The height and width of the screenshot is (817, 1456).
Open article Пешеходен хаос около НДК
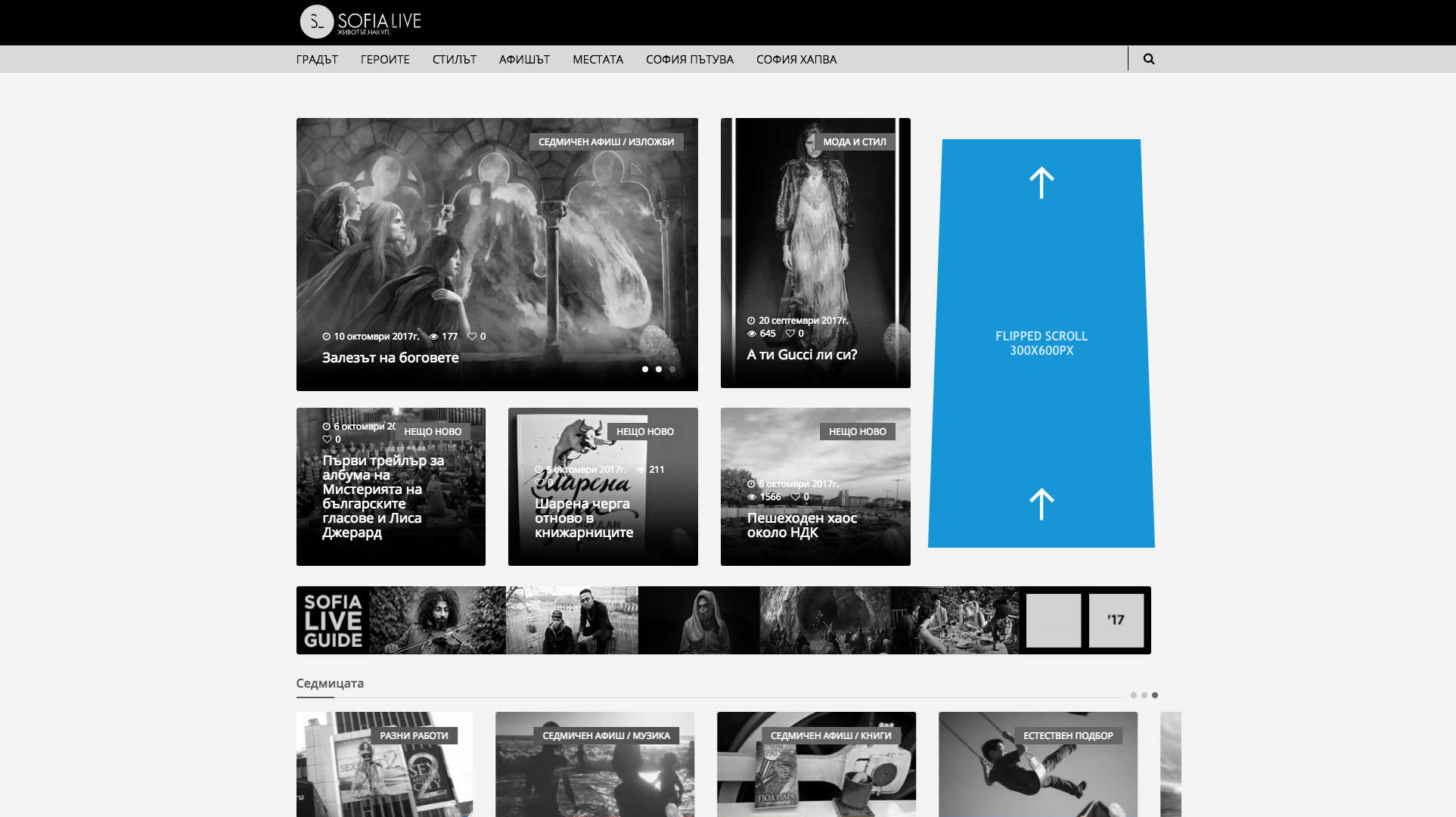[x=802, y=525]
